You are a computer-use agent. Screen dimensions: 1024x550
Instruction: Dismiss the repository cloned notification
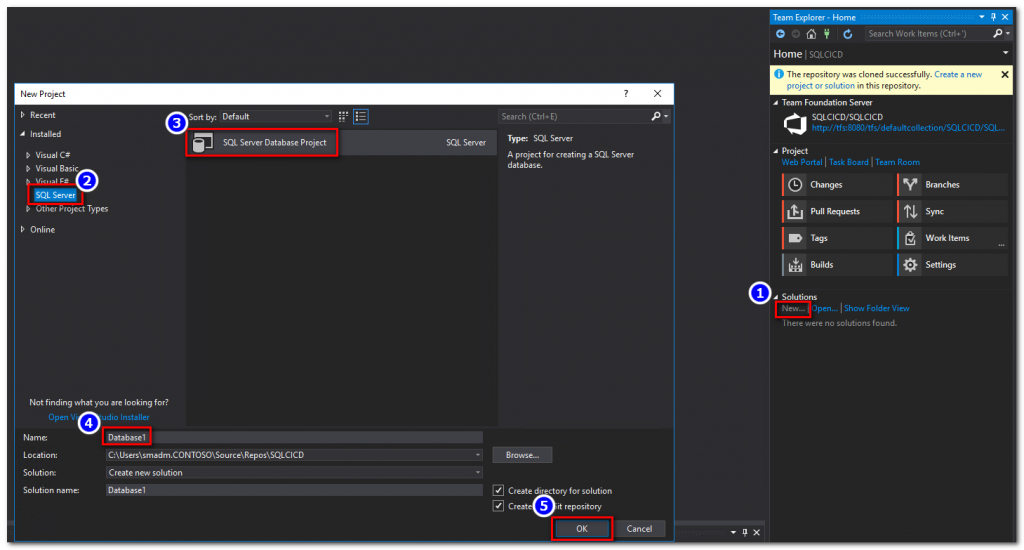pos(1004,74)
